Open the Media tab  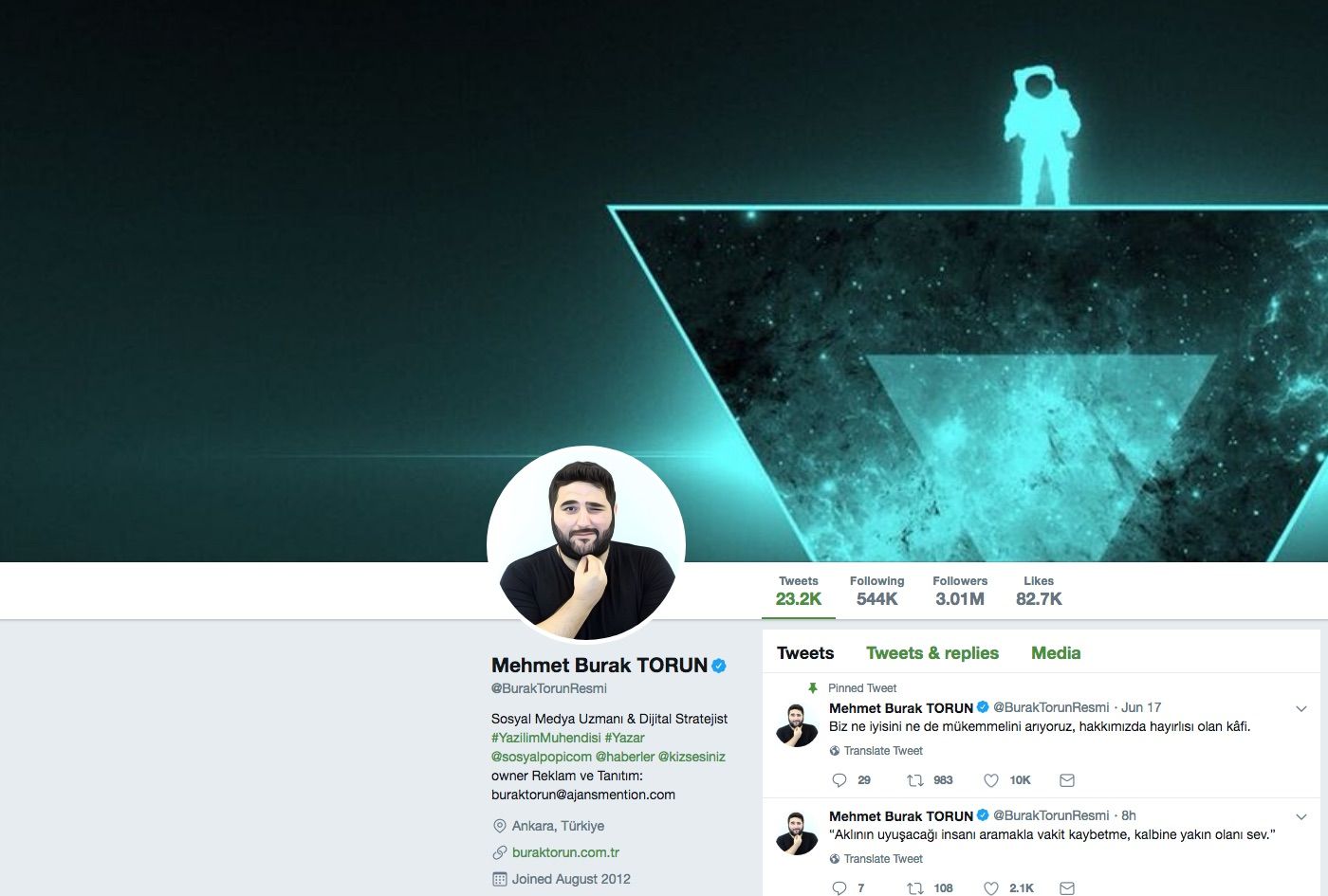[x=1056, y=653]
